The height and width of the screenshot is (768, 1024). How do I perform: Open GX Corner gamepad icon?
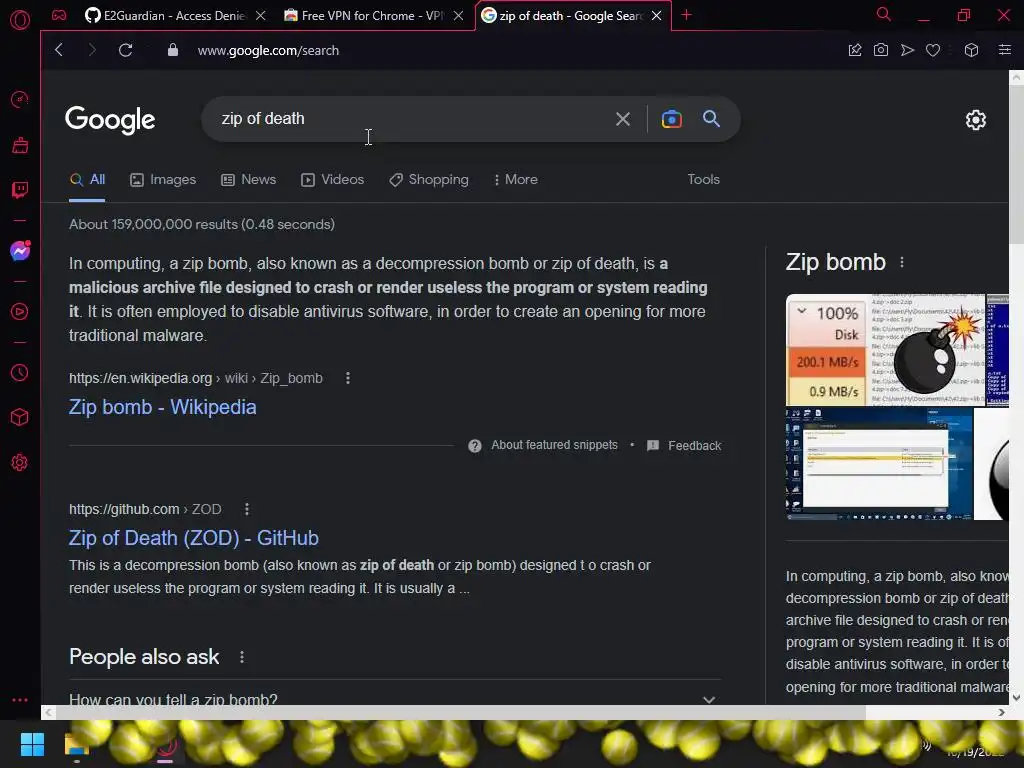[59, 15]
